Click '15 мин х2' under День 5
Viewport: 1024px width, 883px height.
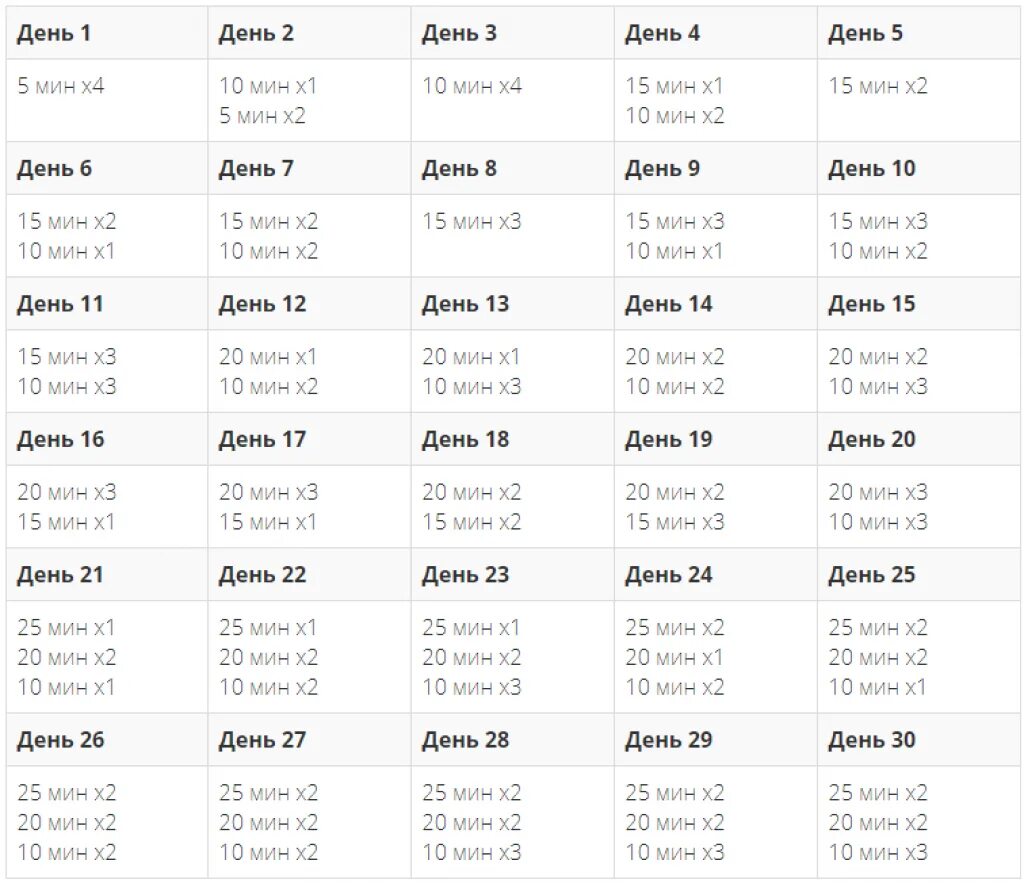[878, 86]
